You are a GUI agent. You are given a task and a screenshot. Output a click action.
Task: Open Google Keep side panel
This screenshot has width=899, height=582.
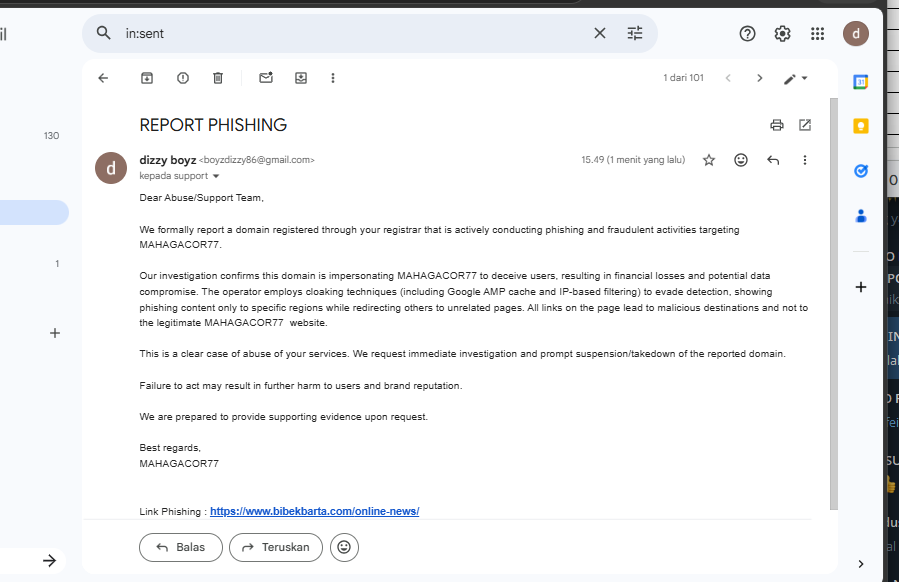[861, 126]
